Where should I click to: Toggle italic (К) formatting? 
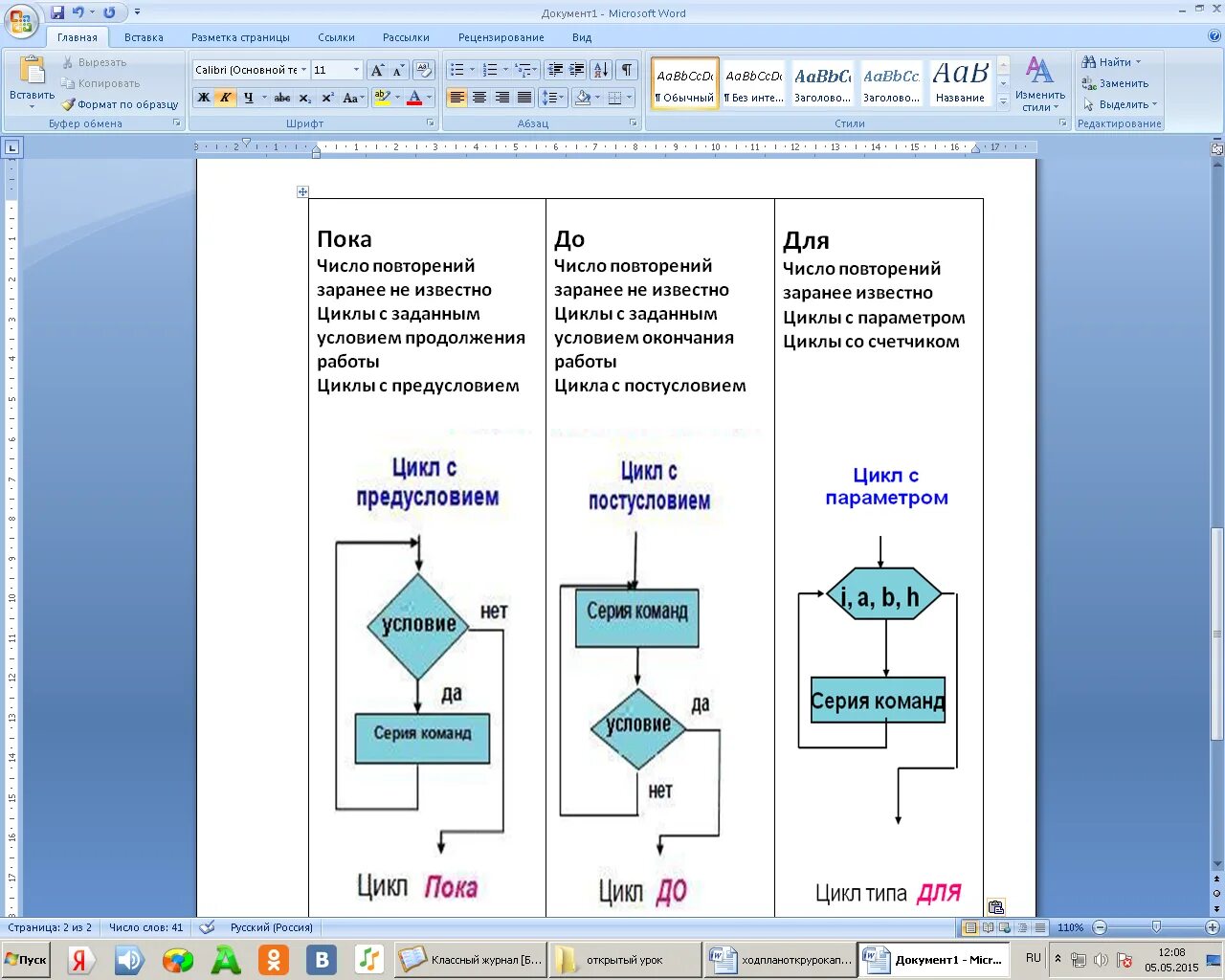click(x=226, y=98)
